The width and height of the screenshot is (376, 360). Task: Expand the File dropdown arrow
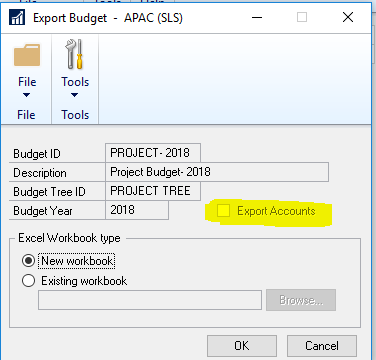27,95
